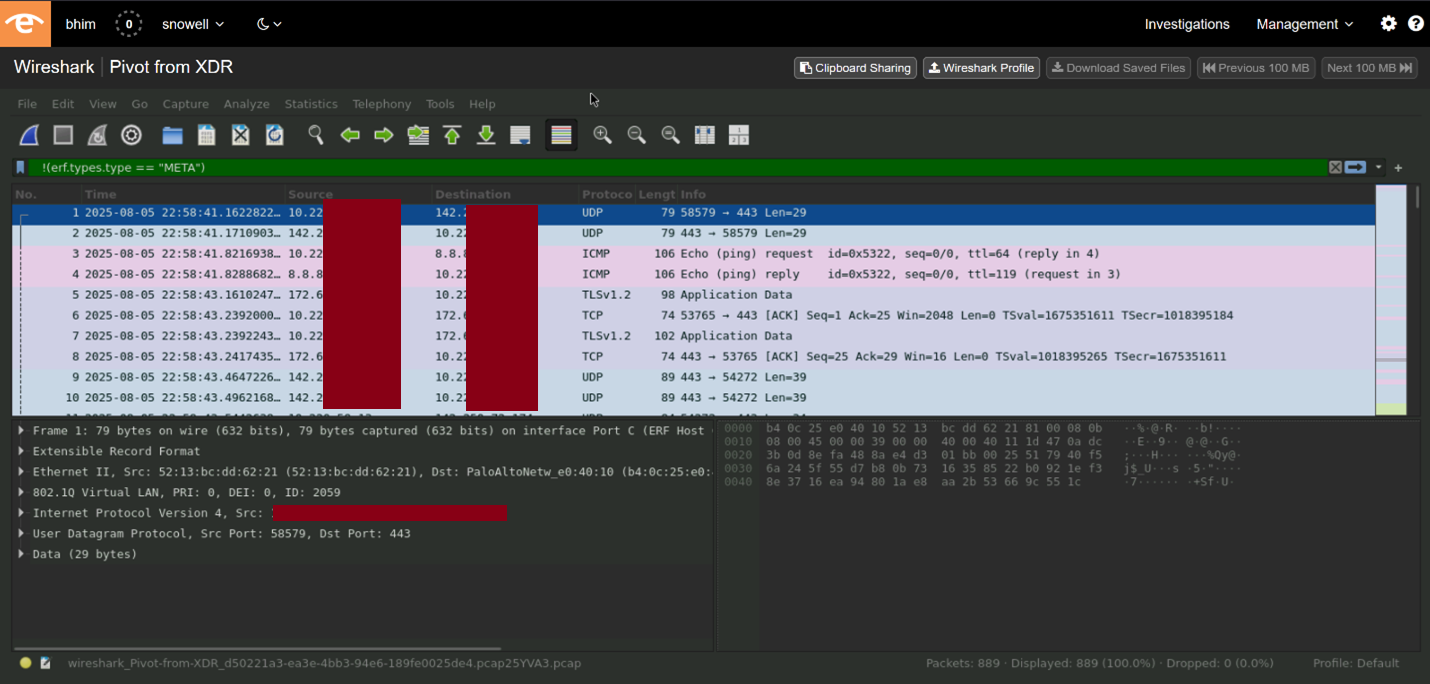The height and width of the screenshot is (684, 1430).
Task: Toggle automatic scrolling in live capture
Action: point(519,135)
